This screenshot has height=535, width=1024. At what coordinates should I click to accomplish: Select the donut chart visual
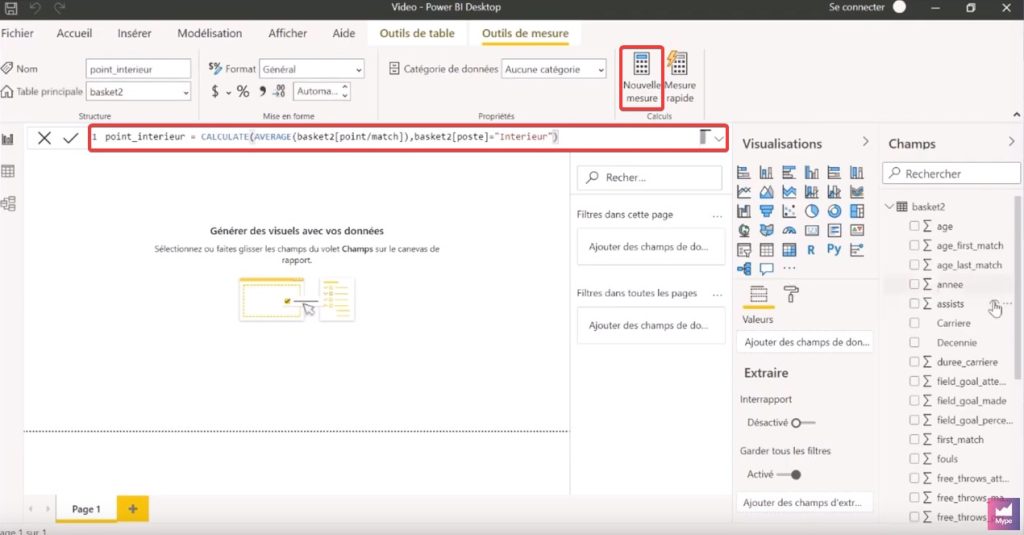(x=834, y=211)
